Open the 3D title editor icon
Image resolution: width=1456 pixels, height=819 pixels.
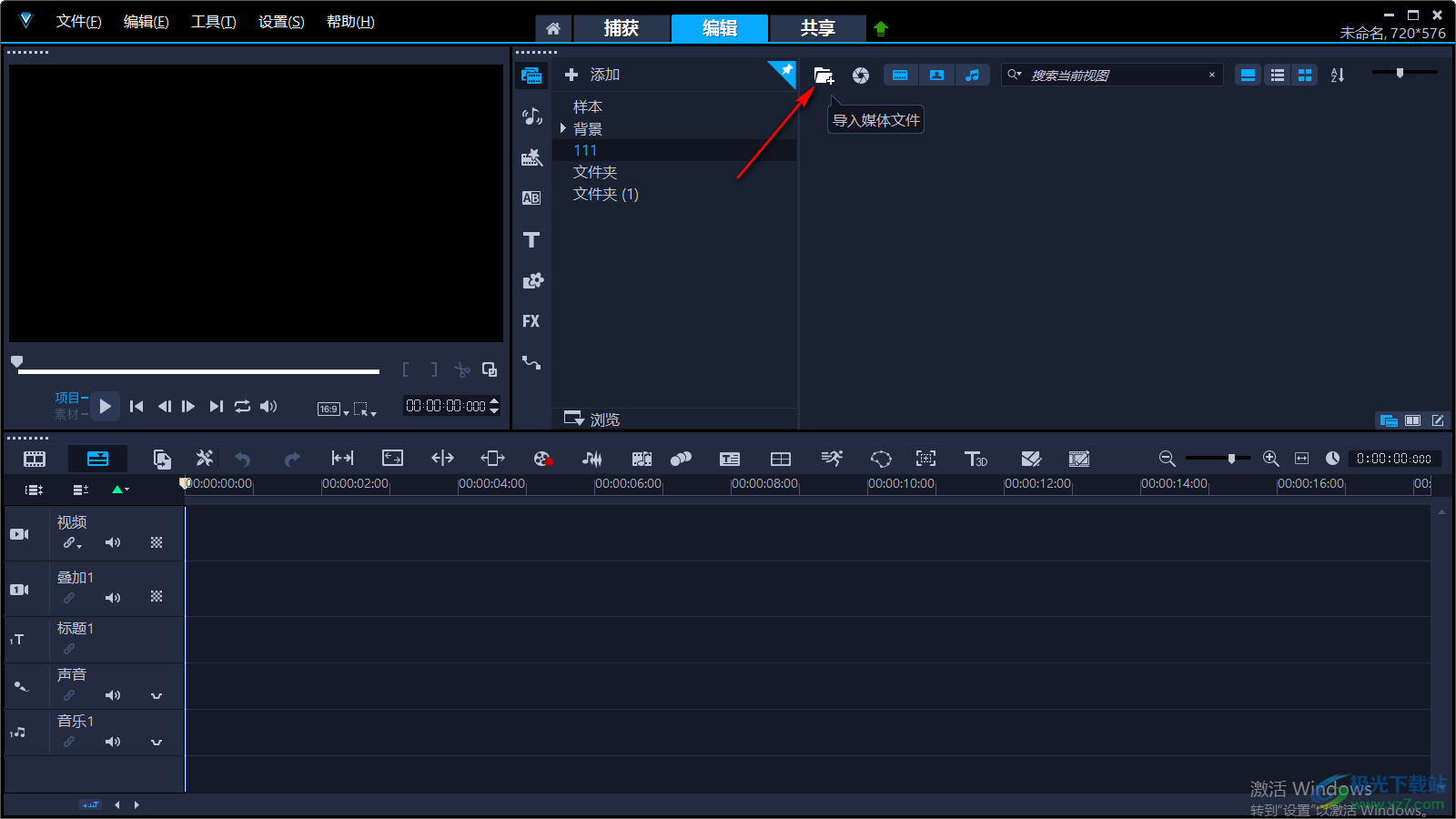[976, 459]
